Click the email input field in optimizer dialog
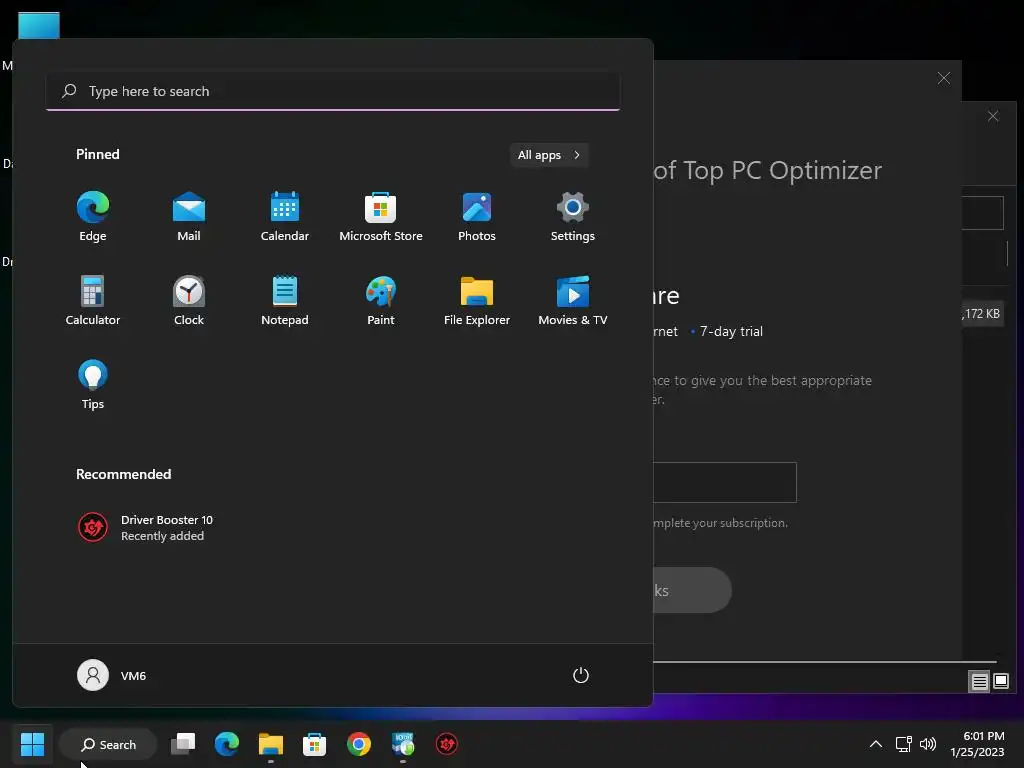Image resolution: width=1024 pixels, height=768 pixels. coord(725,483)
